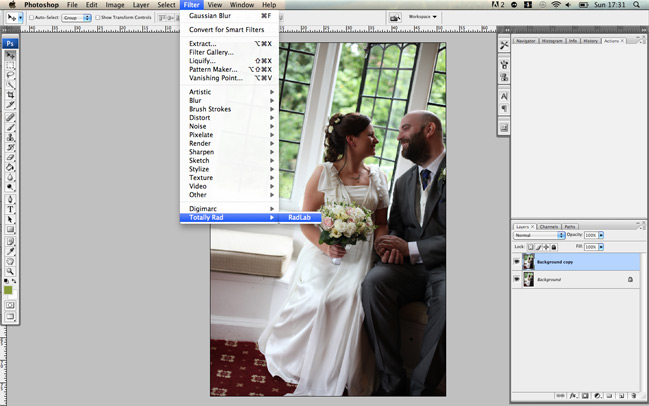Screen dimensions: 649x406
Task: Select the Zoom tool
Action: [x=10, y=271]
